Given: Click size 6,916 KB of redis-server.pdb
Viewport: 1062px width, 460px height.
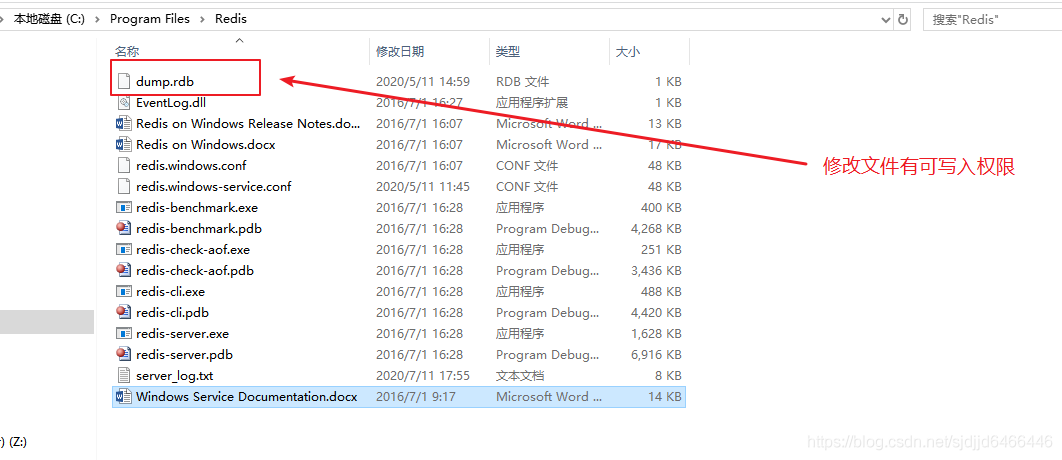Looking at the screenshot, I should click(656, 355).
